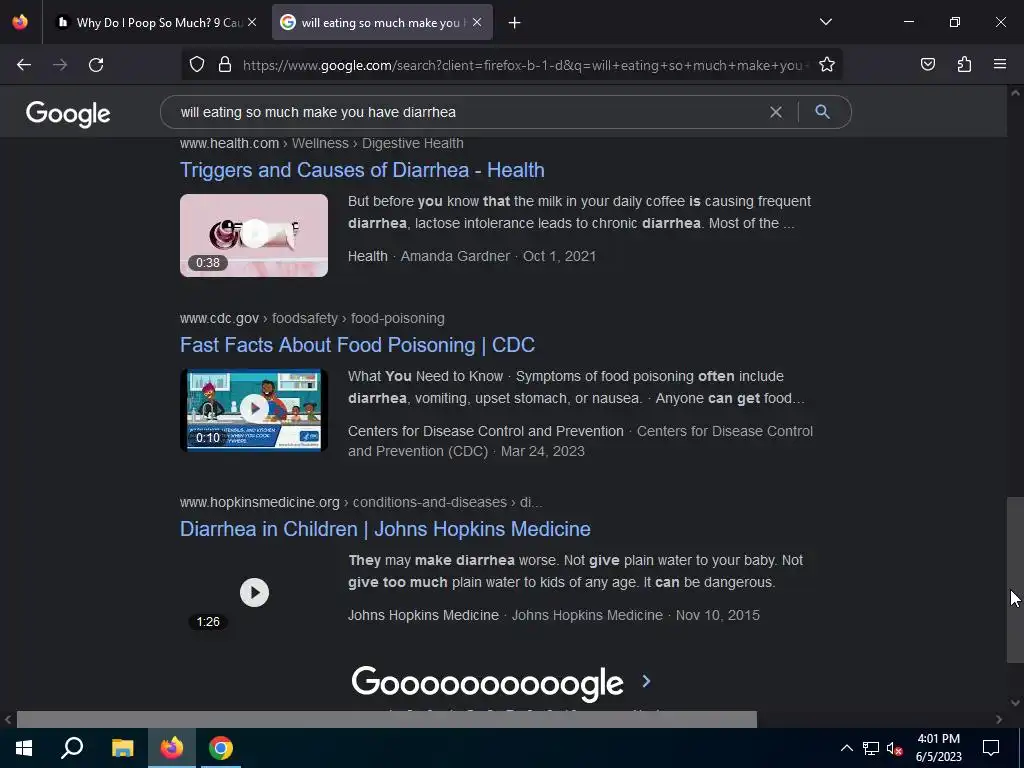Image resolution: width=1024 pixels, height=768 pixels.
Task: Click the Google logo in the header
Action: (68, 114)
